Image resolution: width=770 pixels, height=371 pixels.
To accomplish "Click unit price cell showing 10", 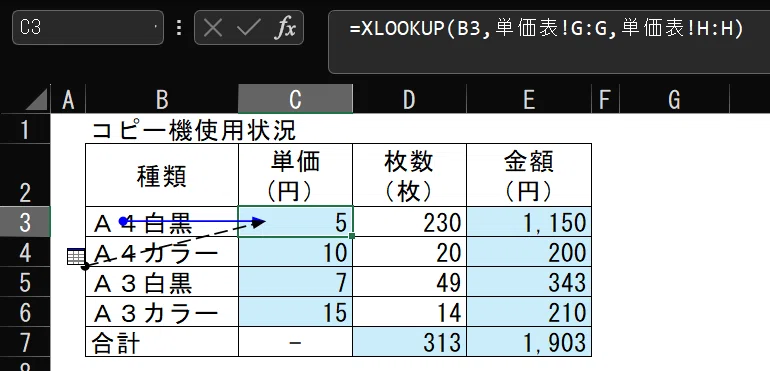I will point(295,252).
